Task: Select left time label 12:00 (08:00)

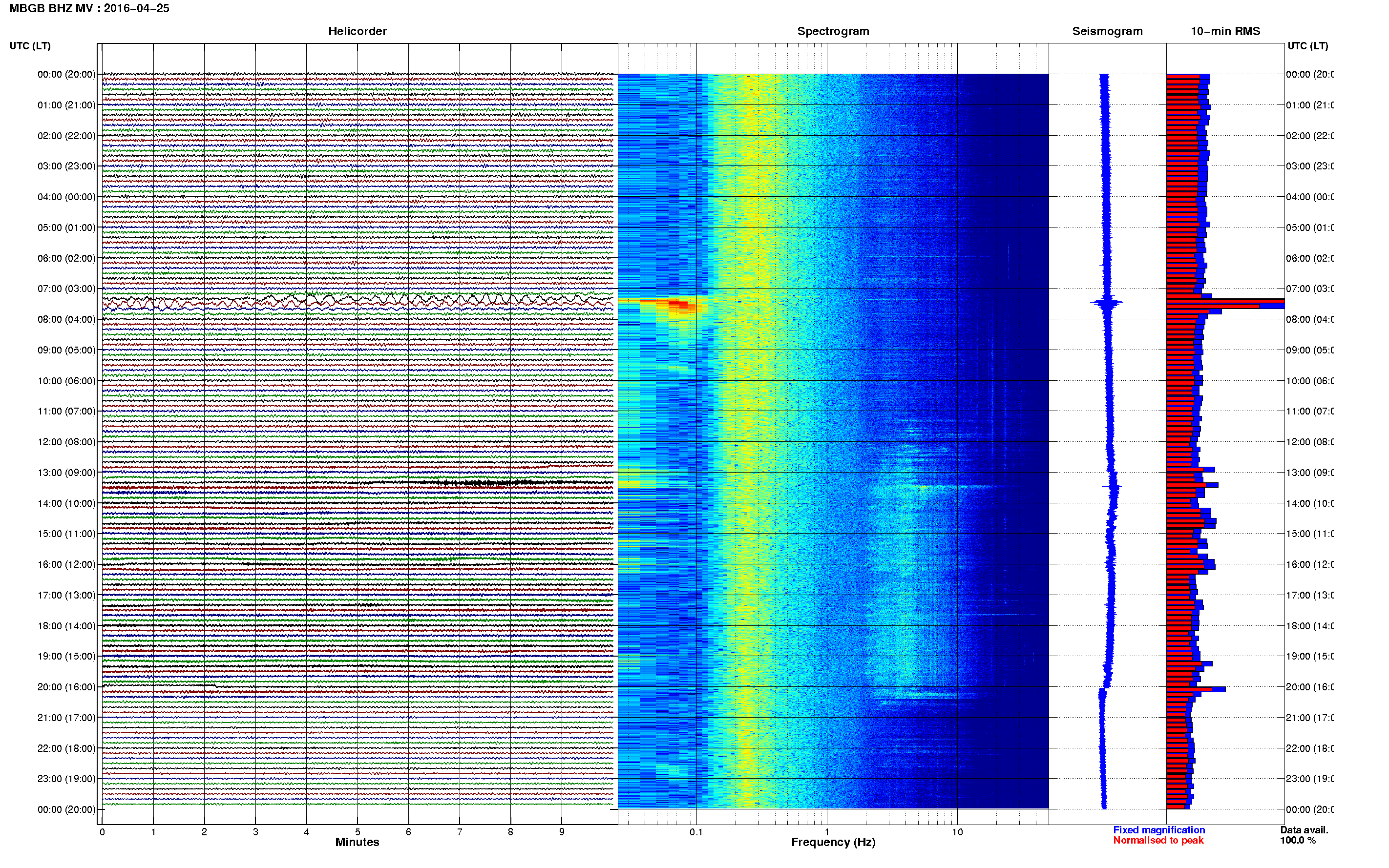Action: coord(66,441)
